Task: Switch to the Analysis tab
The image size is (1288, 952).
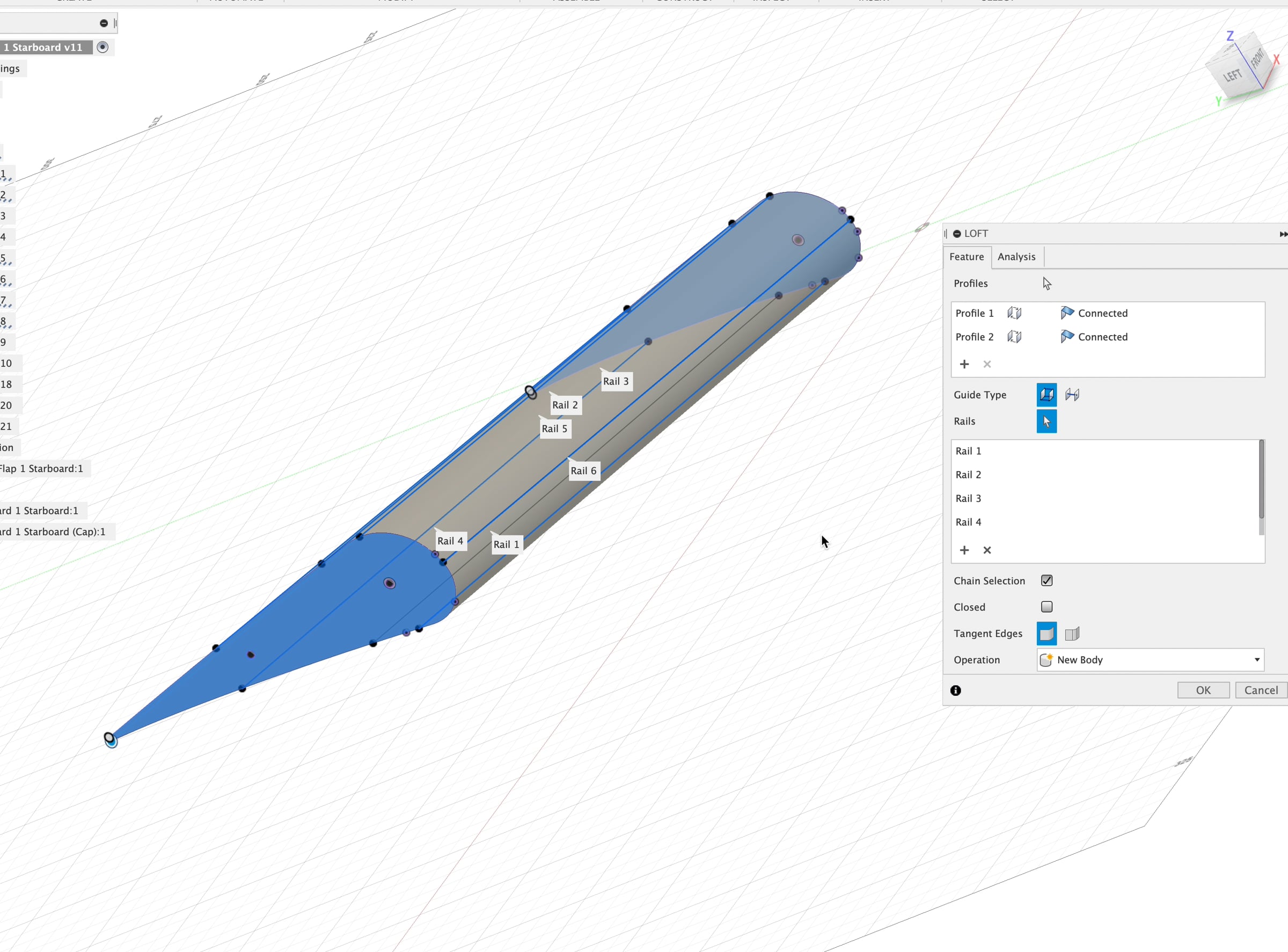Action: (1016, 257)
